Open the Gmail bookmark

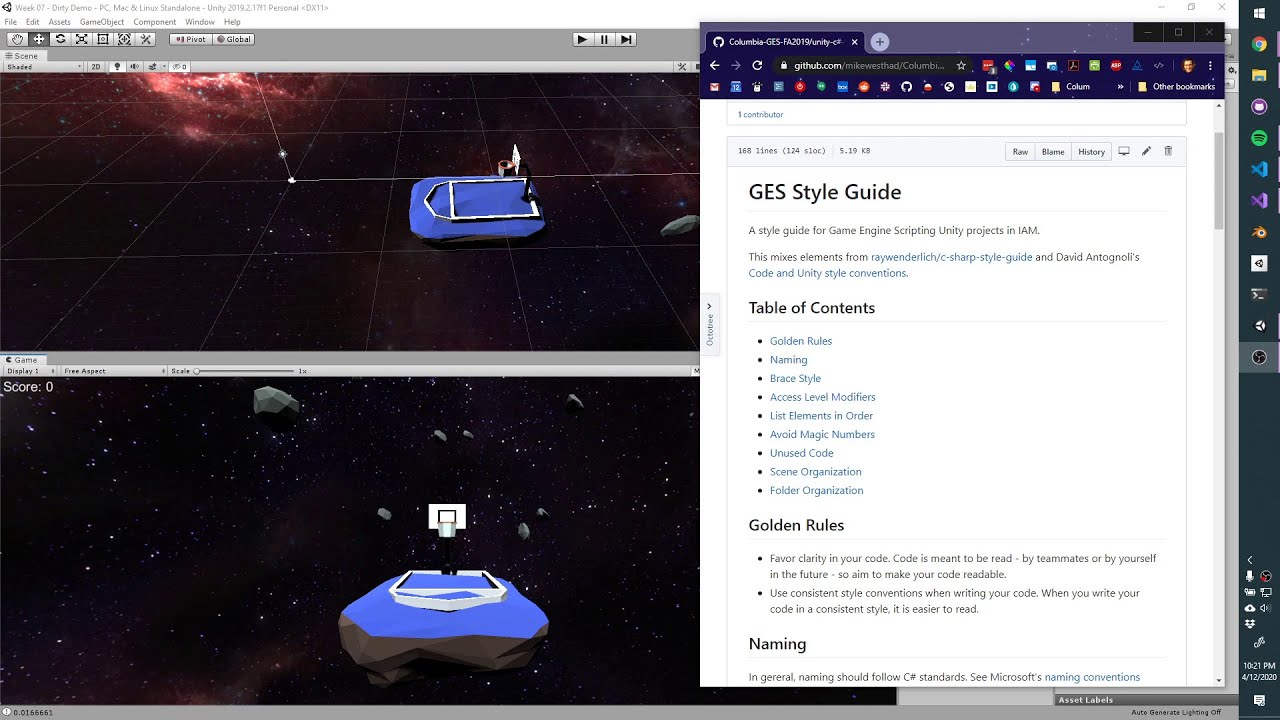coord(714,87)
